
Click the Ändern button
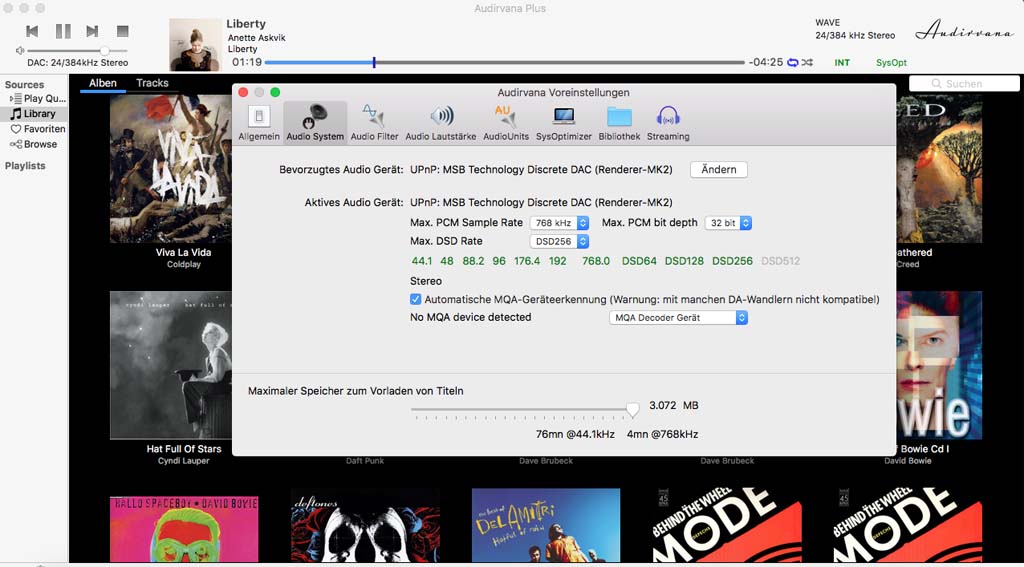click(718, 170)
